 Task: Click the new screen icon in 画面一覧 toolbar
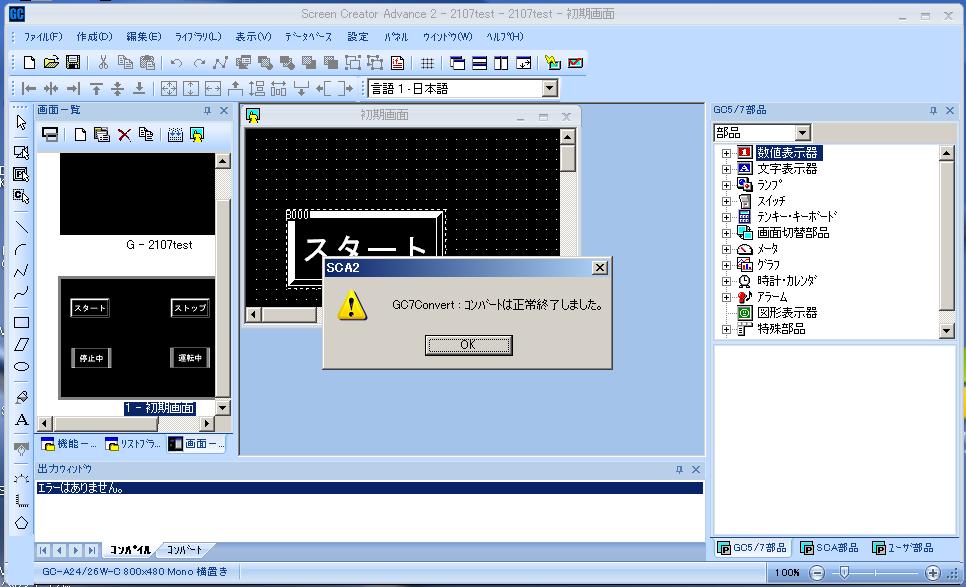80,135
